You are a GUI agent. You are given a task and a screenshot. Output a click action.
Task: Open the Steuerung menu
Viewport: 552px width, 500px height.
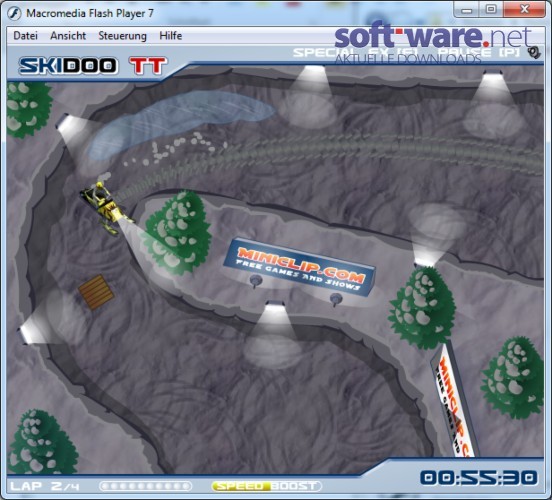point(122,36)
